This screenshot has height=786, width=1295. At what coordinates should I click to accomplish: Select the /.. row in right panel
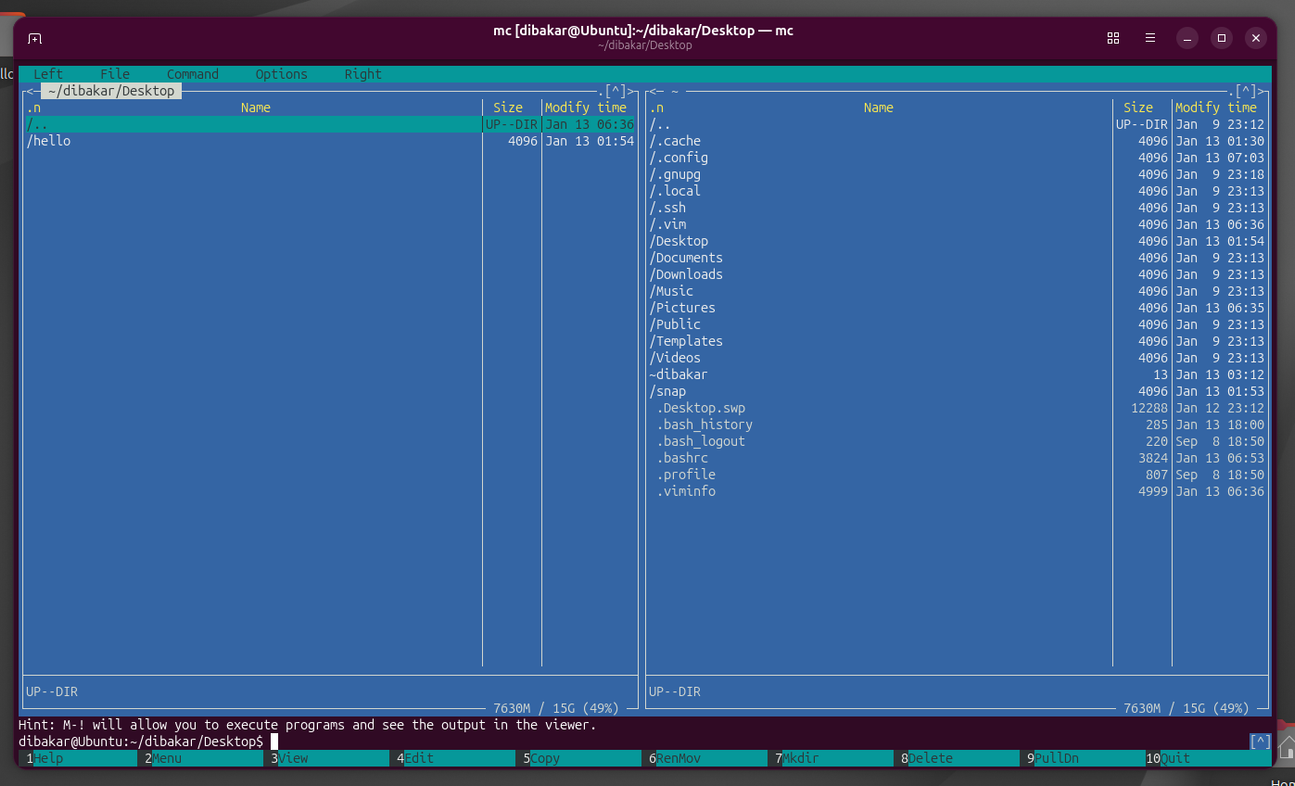[957, 125]
